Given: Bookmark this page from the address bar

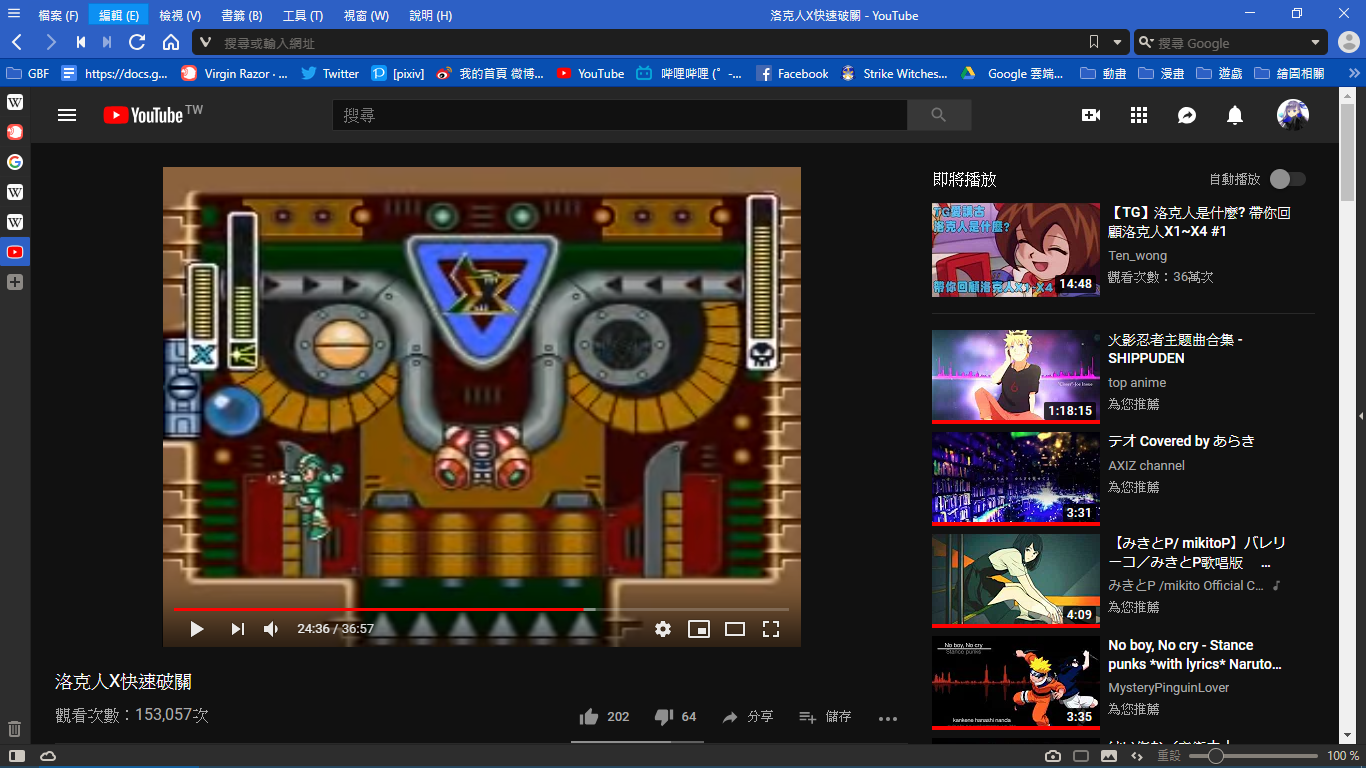Looking at the screenshot, I should pyautogui.click(x=1094, y=42).
